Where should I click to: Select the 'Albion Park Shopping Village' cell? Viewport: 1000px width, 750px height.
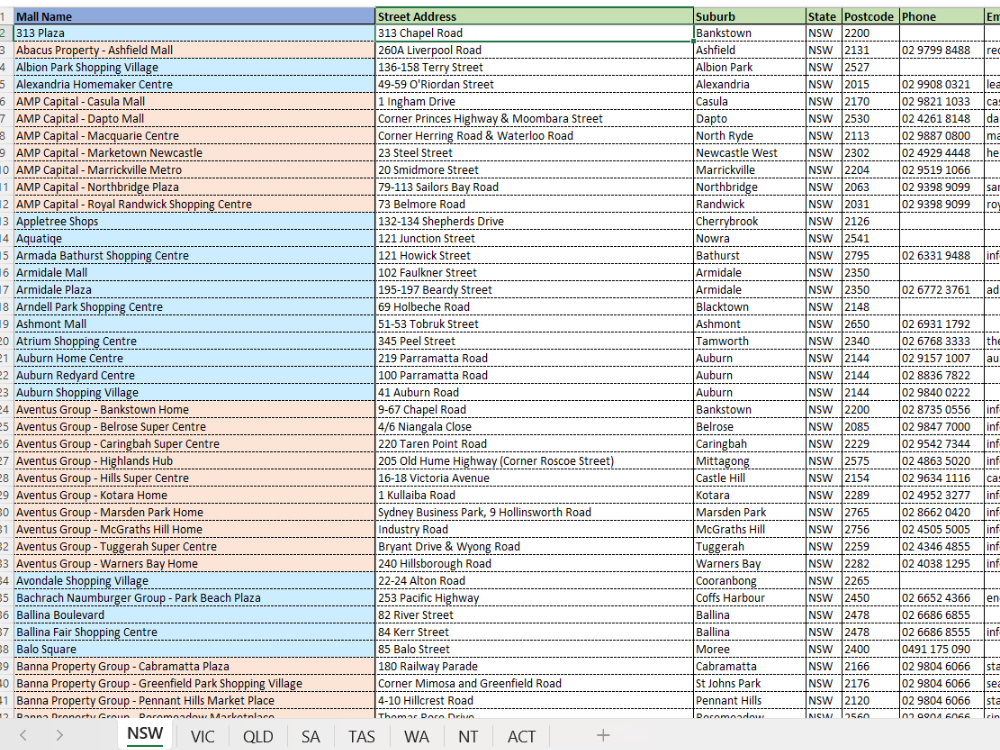point(195,67)
